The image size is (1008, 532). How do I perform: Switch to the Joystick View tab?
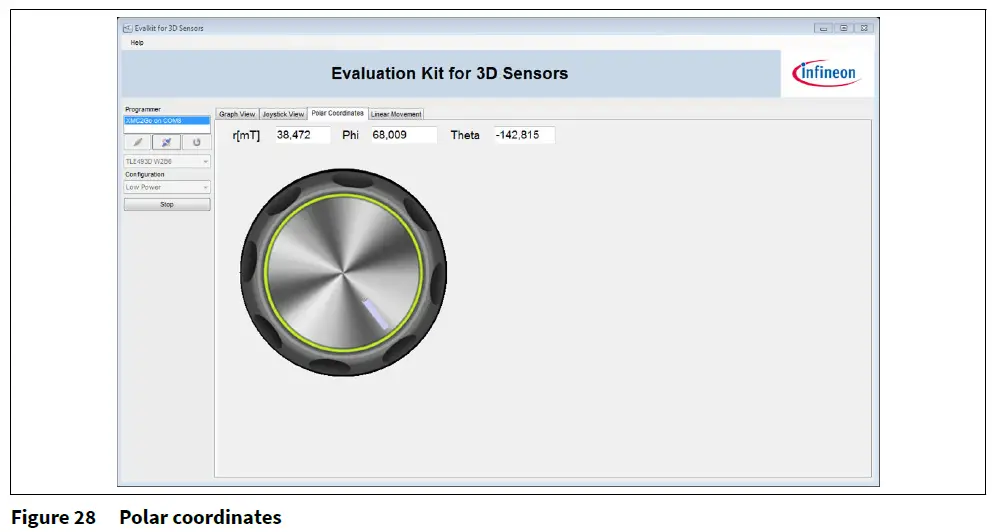tap(283, 114)
